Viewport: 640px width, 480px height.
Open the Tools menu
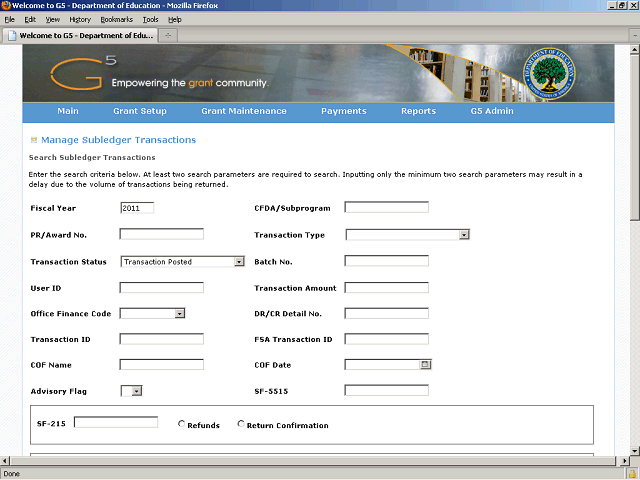150,20
